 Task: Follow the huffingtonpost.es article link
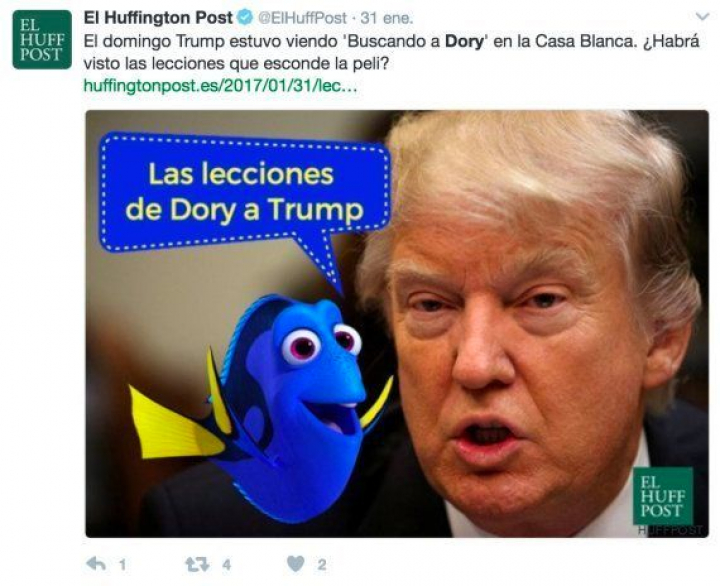tap(220, 85)
